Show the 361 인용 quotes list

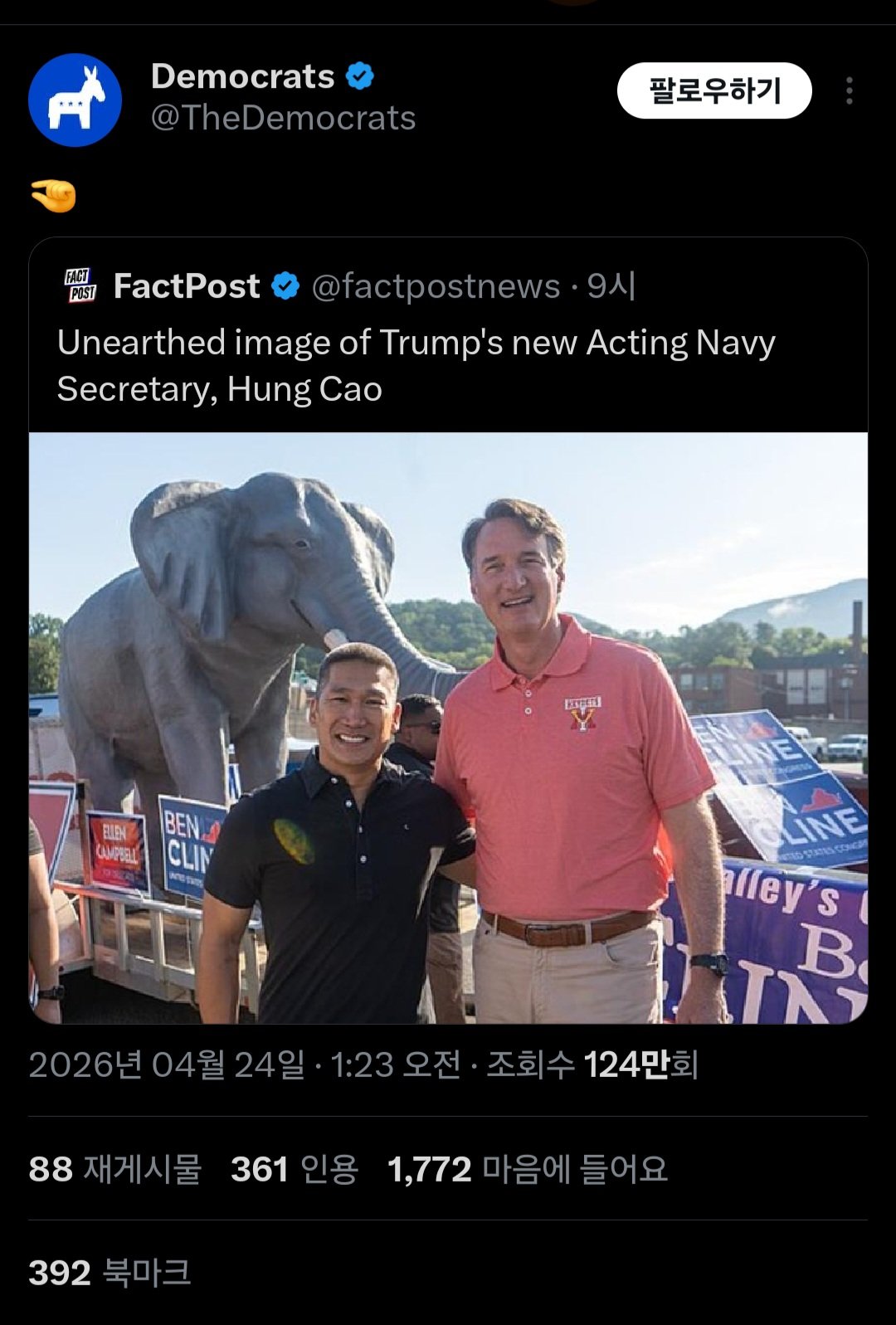click(295, 1169)
